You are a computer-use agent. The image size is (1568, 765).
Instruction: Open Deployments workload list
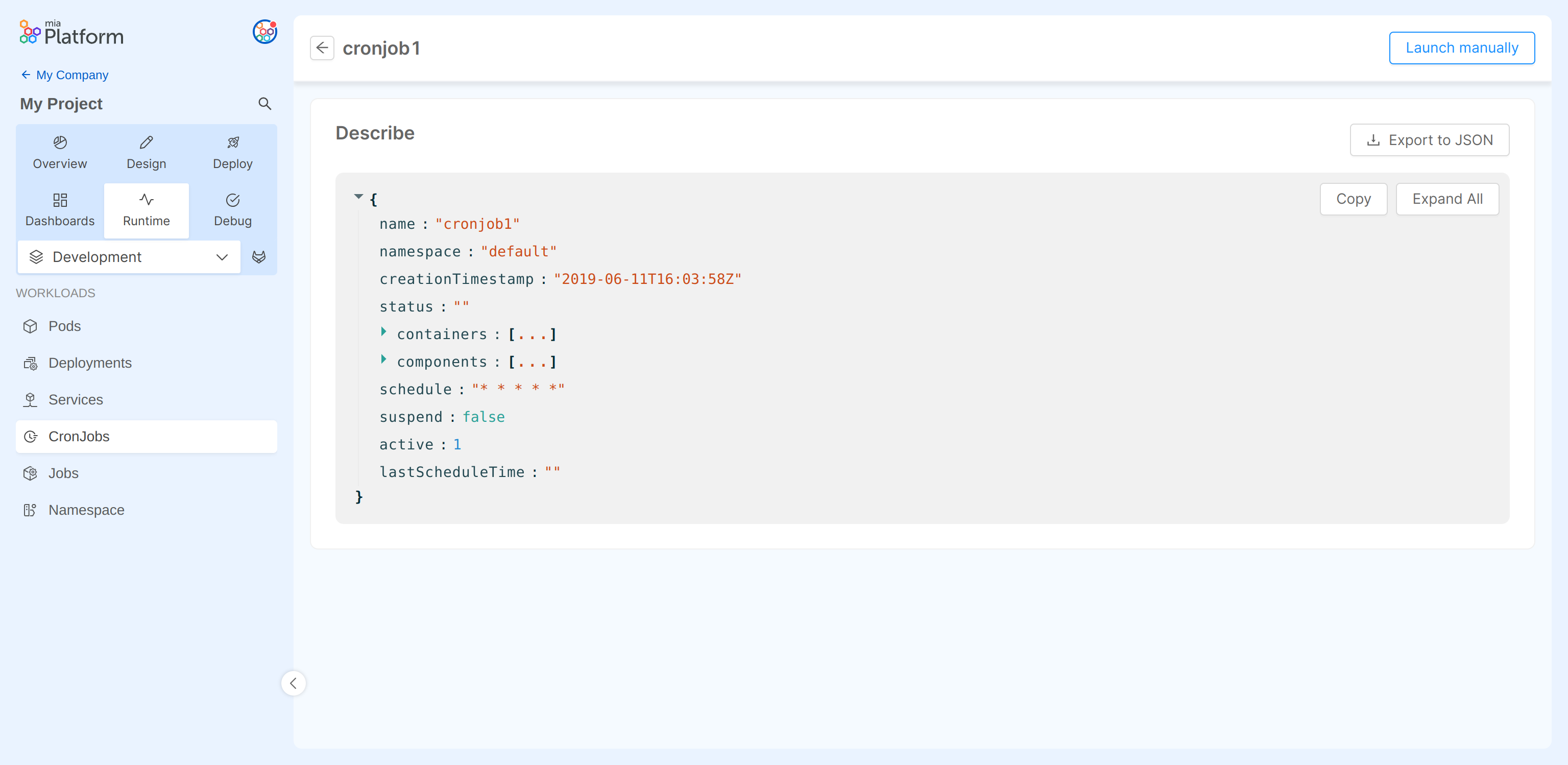coord(89,363)
